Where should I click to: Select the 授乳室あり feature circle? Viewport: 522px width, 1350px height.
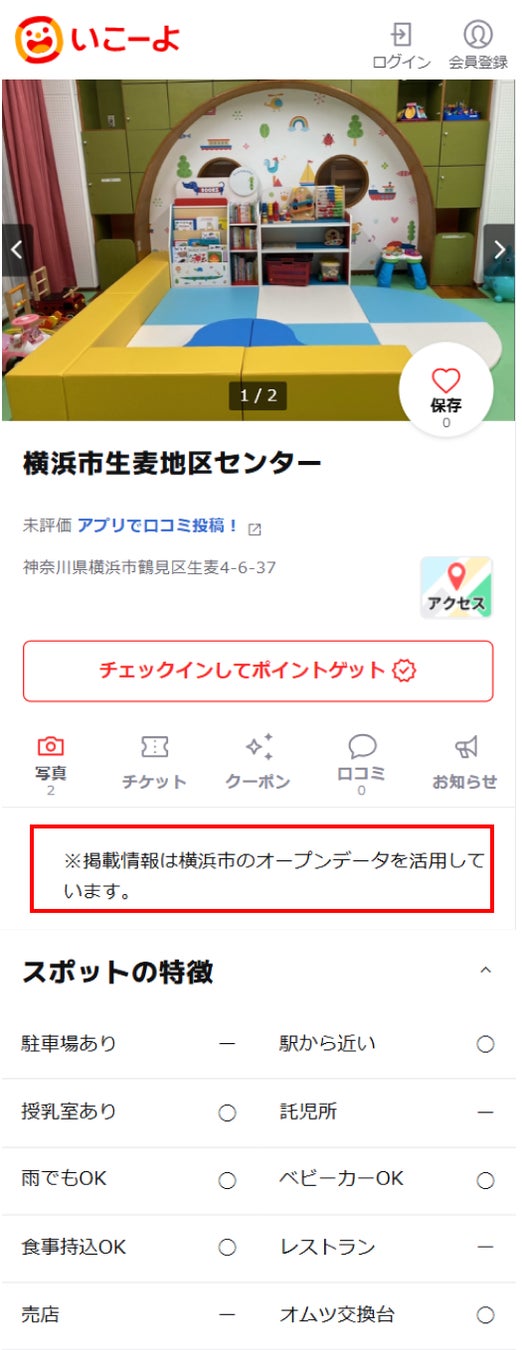(x=227, y=1112)
